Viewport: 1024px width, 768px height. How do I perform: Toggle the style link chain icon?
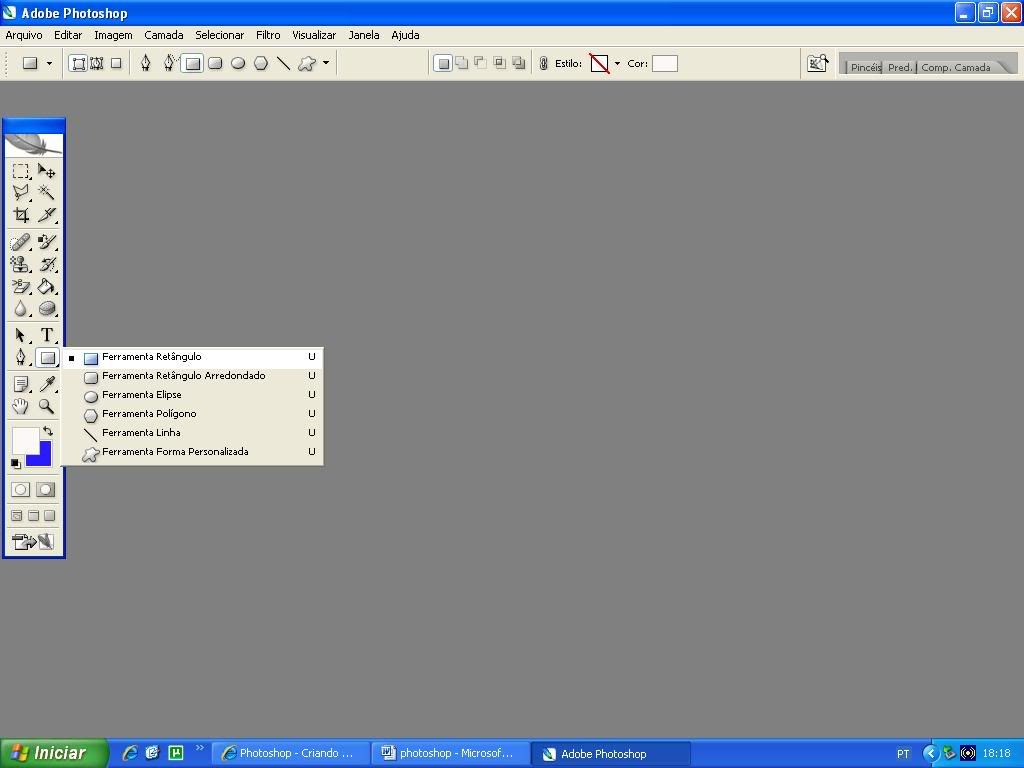[544, 64]
